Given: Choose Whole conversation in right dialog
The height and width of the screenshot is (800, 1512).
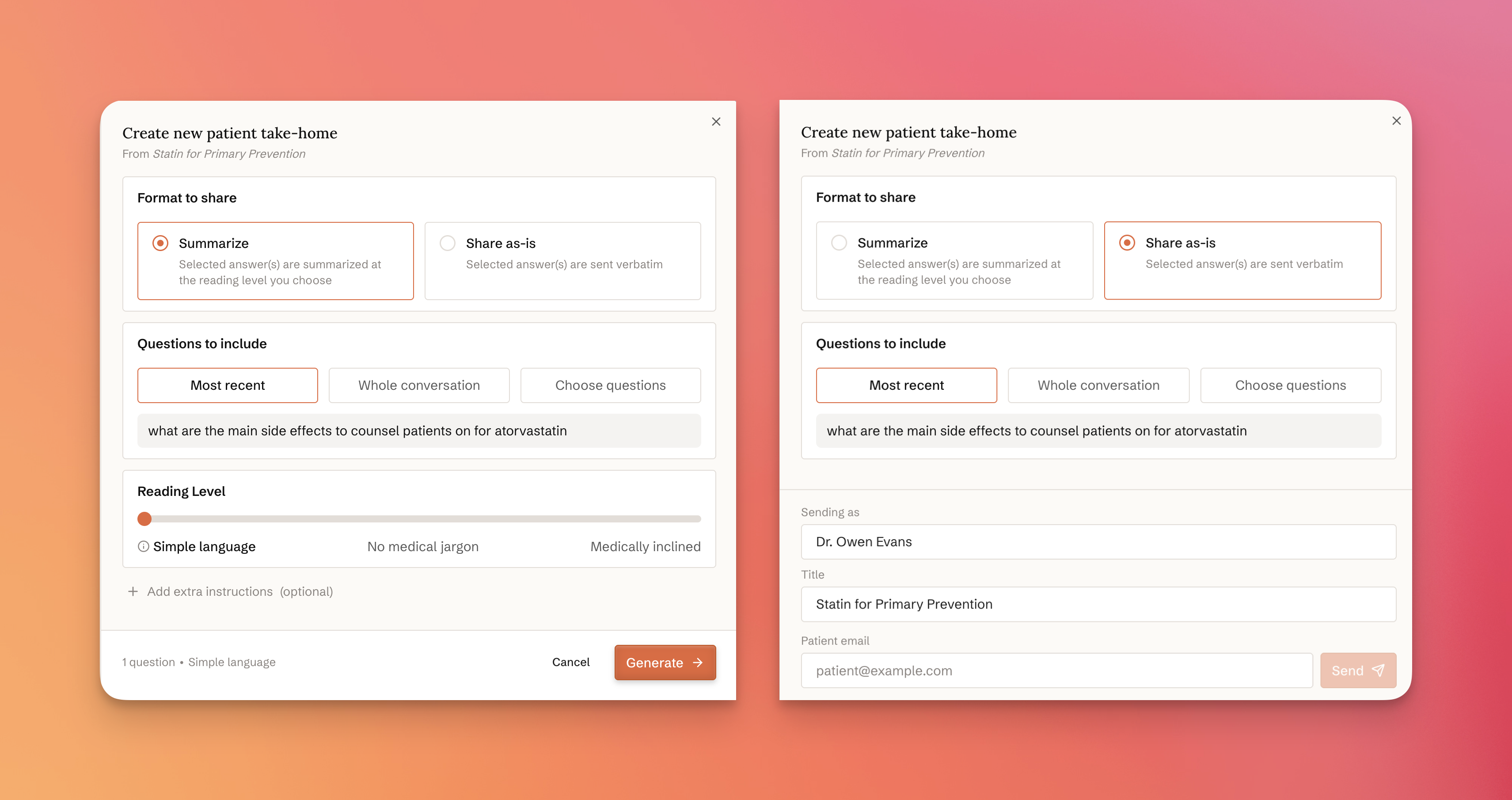Looking at the screenshot, I should point(1098,385).
